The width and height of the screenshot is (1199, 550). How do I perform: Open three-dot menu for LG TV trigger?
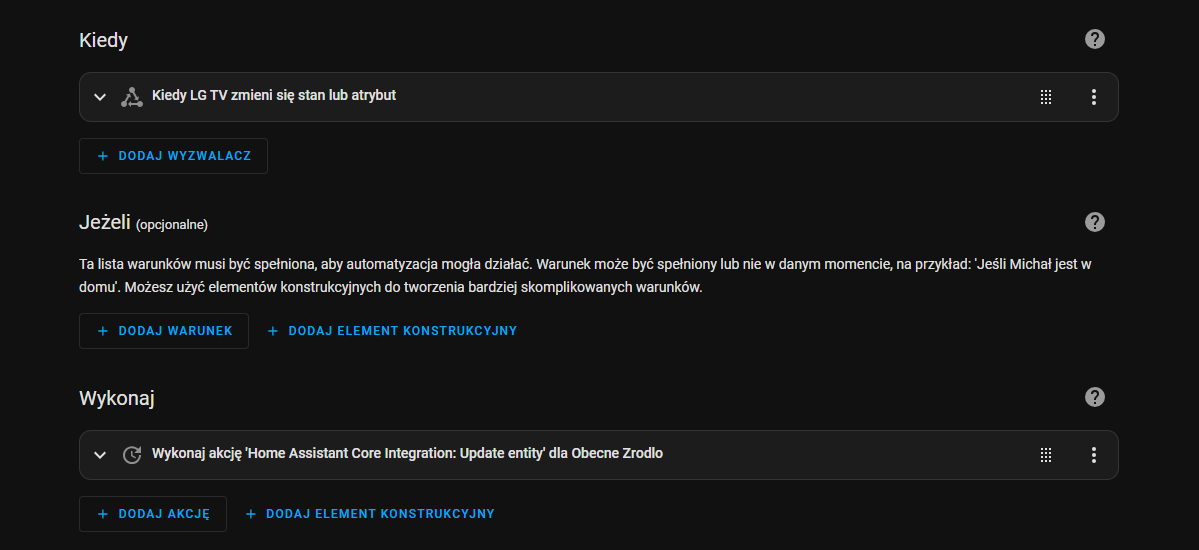pyautogui.click(x=1093, y=97)
